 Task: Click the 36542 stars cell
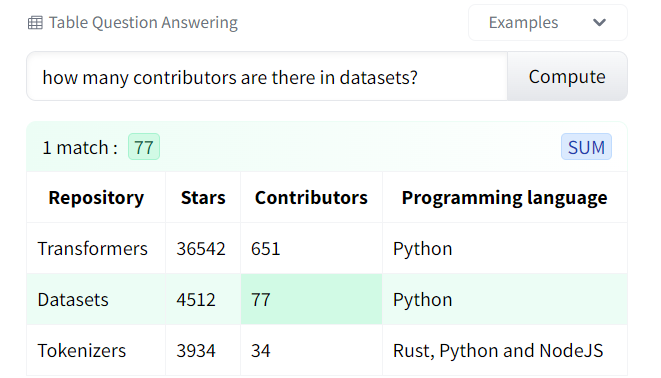point(203,248)
